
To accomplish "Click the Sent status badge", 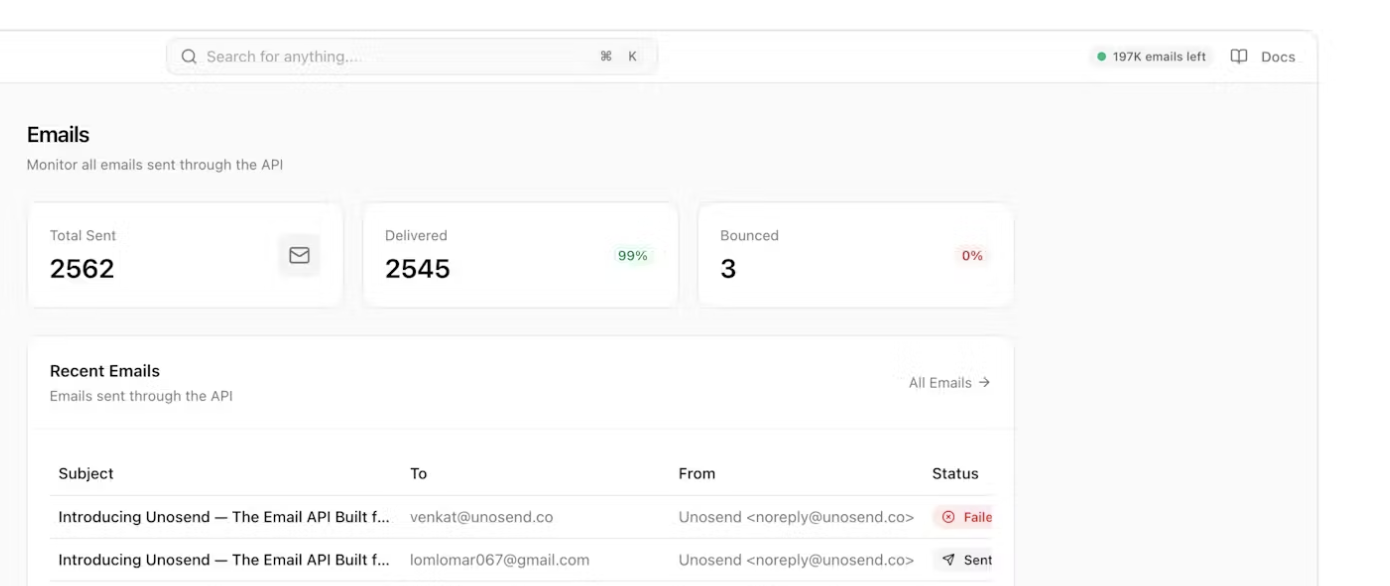I will (964, 560).
